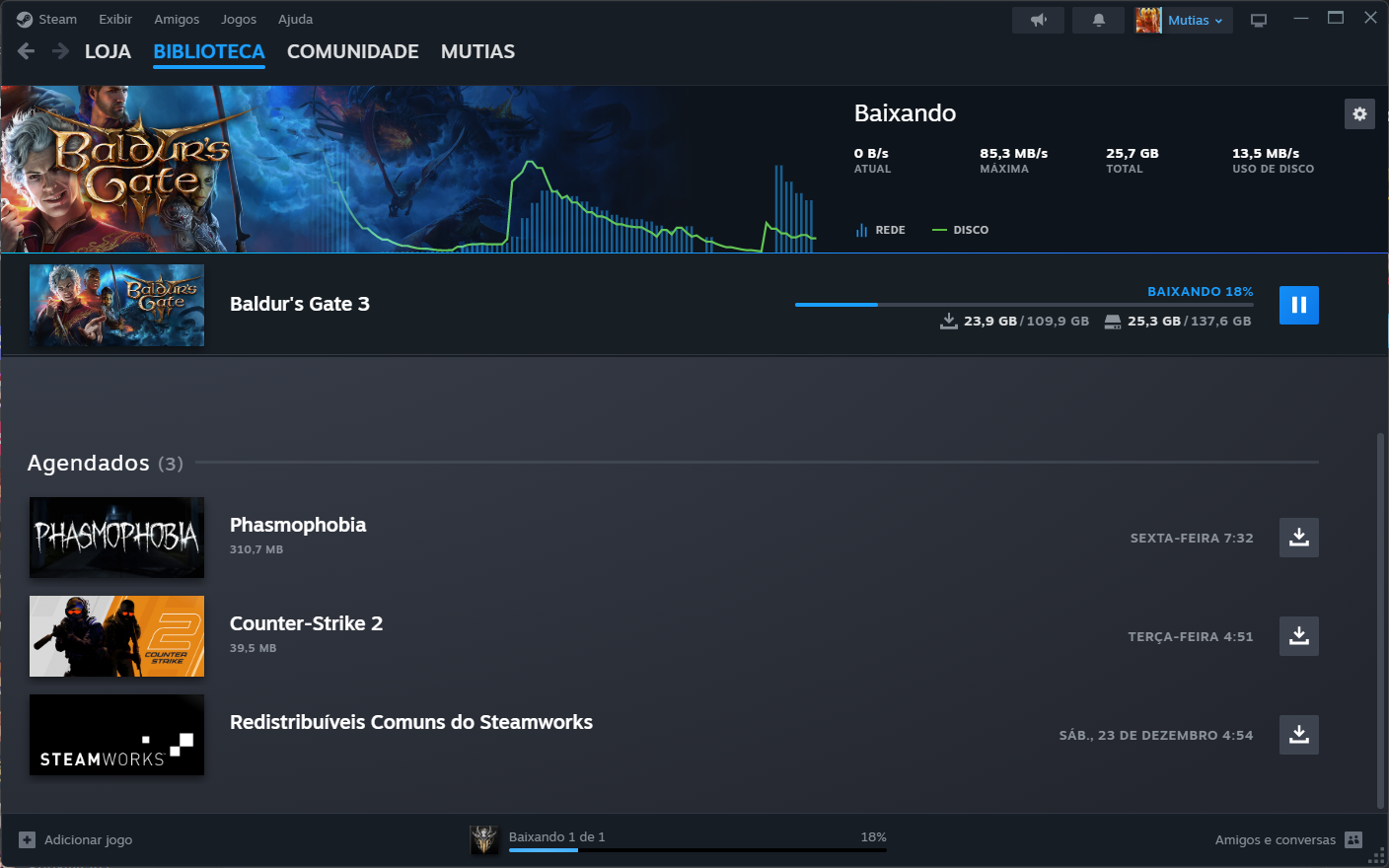Click the 23,9 GB downloaded size text
The image size is (1389, 868).
pyautogui.click(x=990, y=321)
